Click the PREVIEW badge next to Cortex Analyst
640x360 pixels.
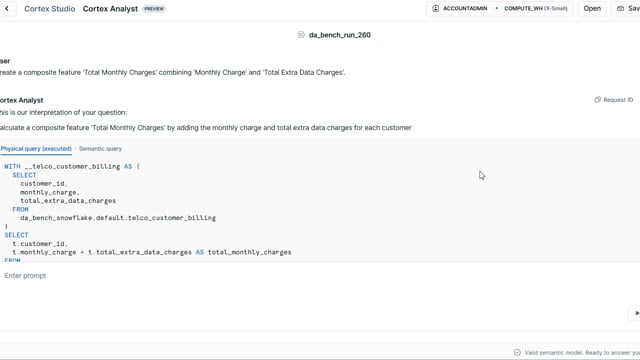[x=154, y=9]
